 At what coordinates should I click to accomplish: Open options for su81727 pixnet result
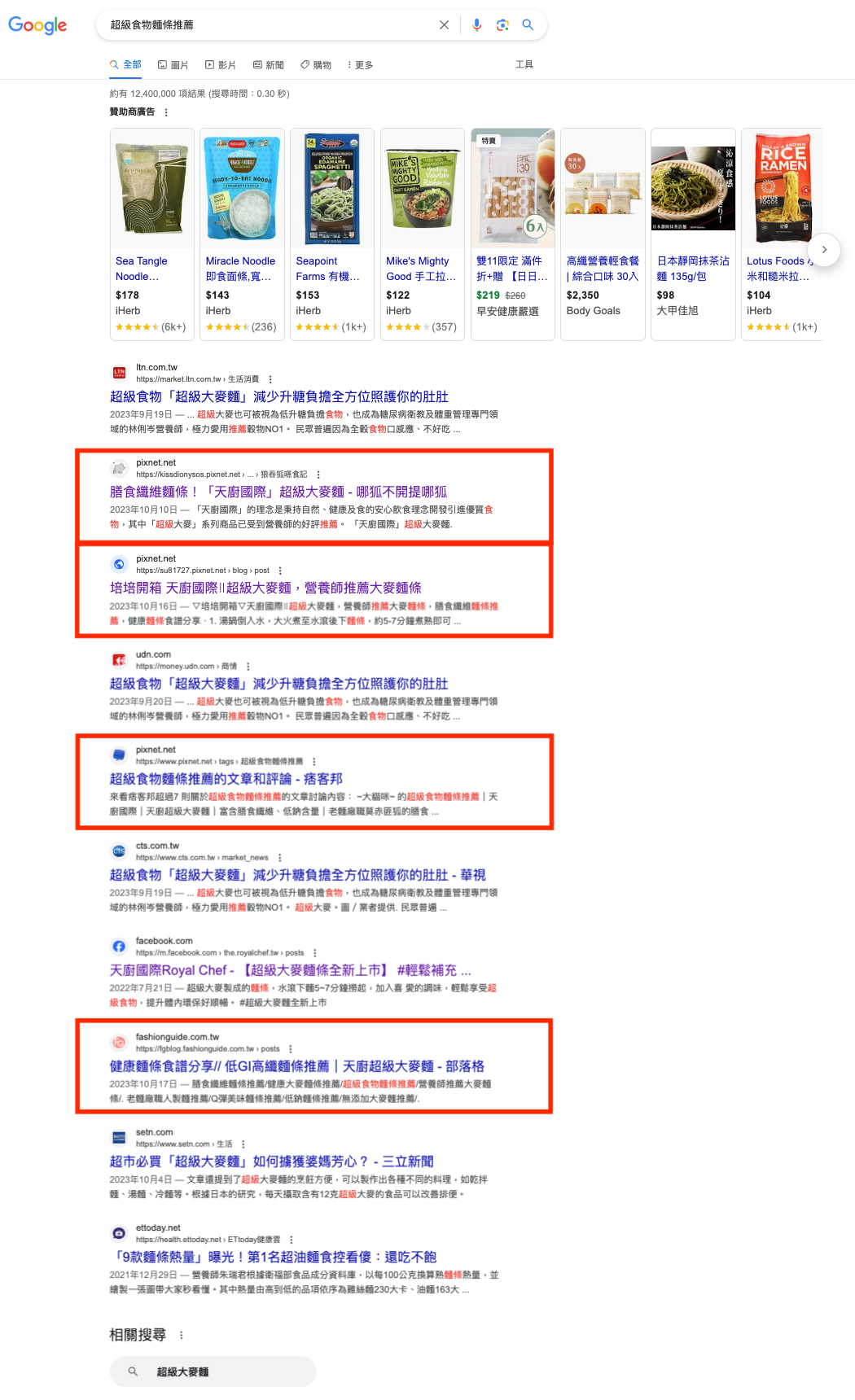pyautogui.click(x=280, y=571)
